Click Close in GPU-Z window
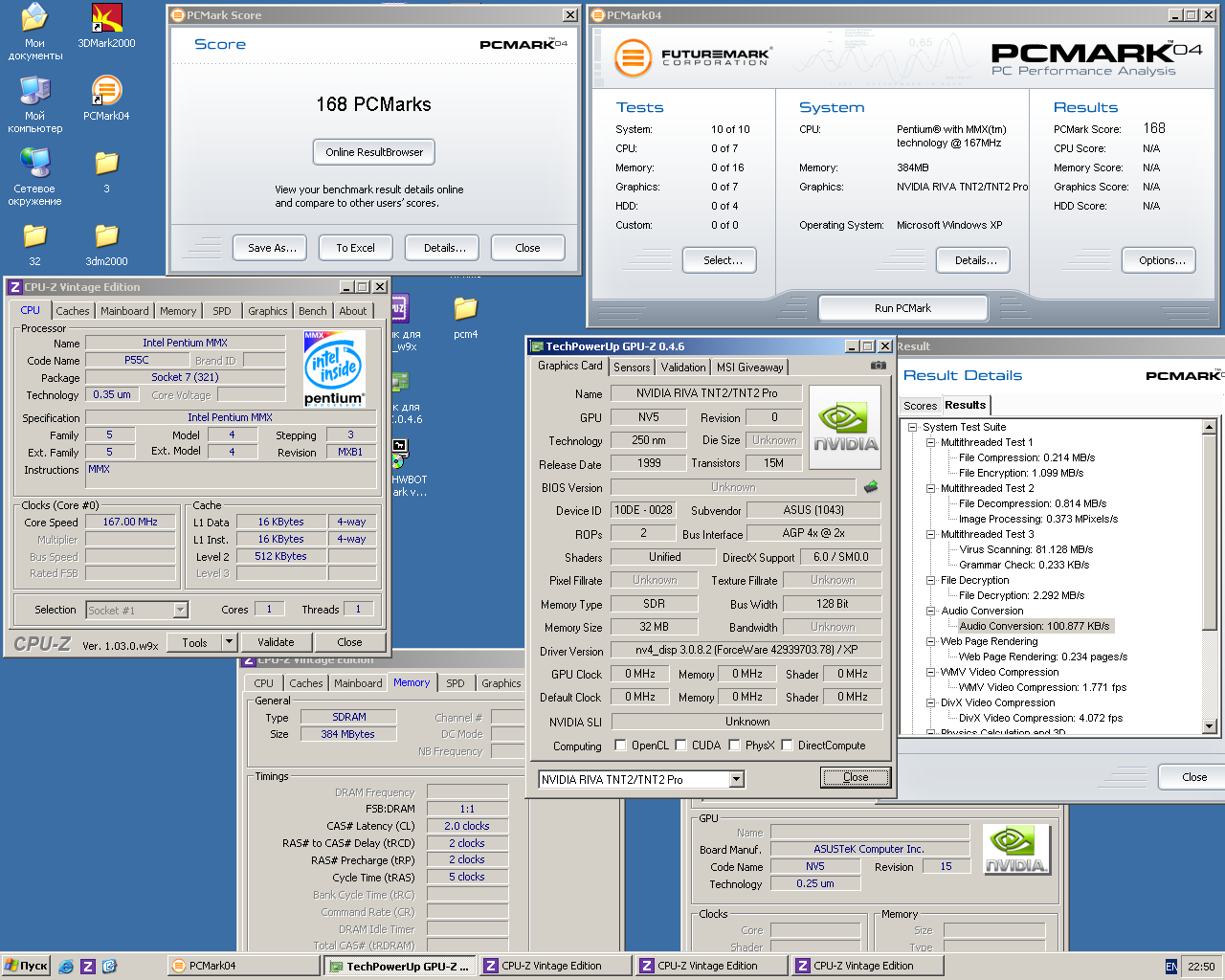 point(856,777)
